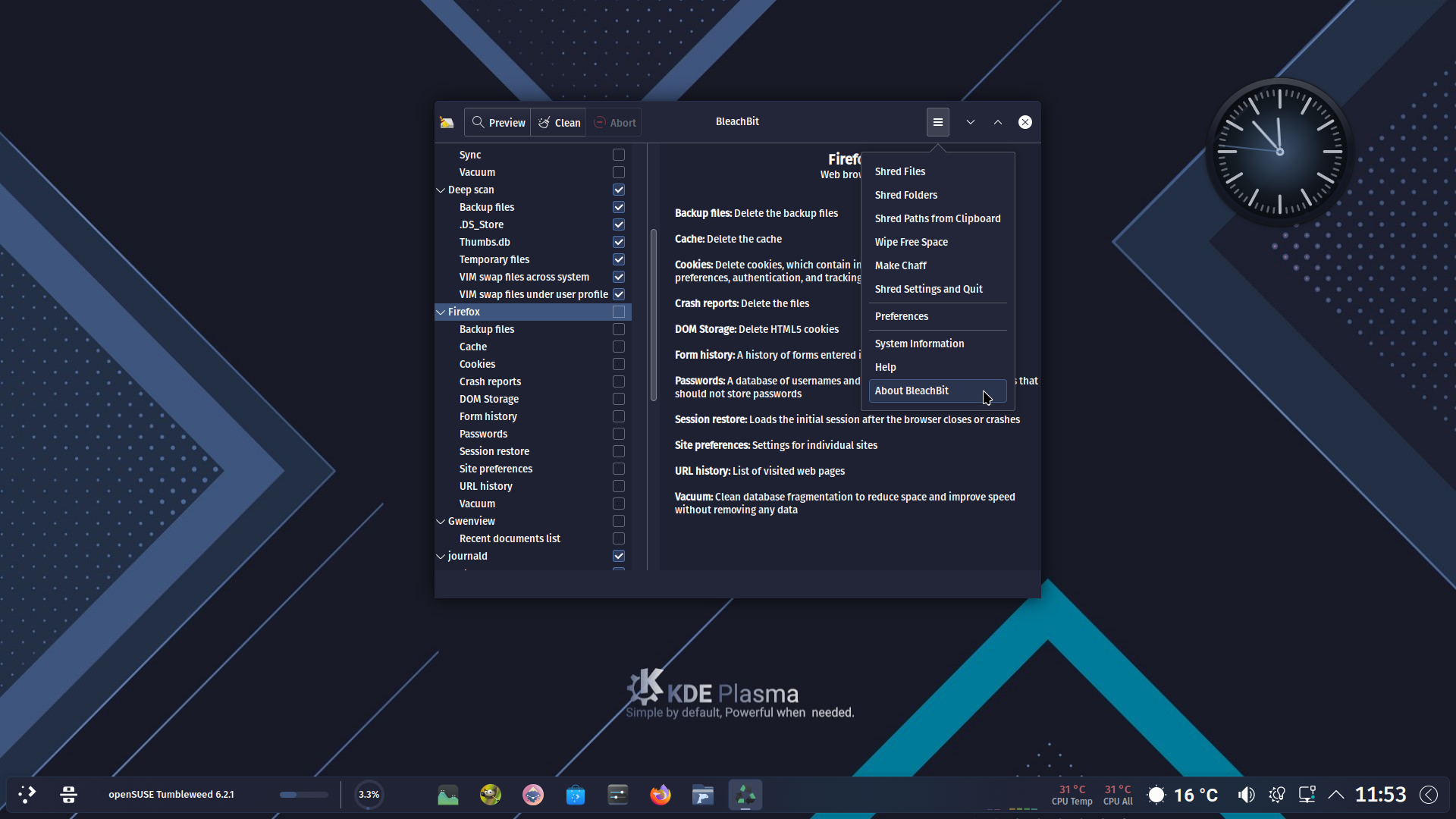Click the second panel icon beside the launcher

tap(68, 795)
